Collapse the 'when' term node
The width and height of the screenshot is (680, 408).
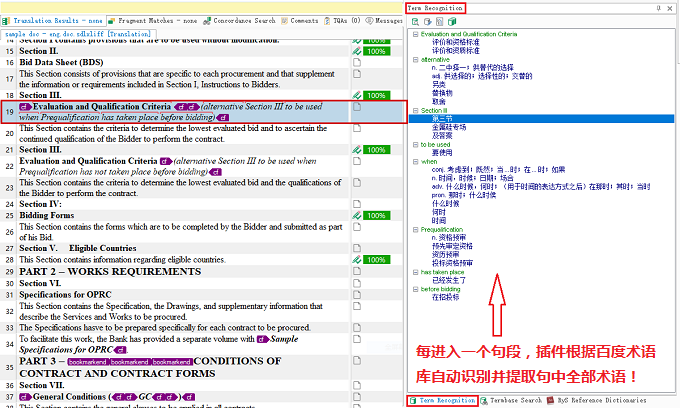coord(415,161)
